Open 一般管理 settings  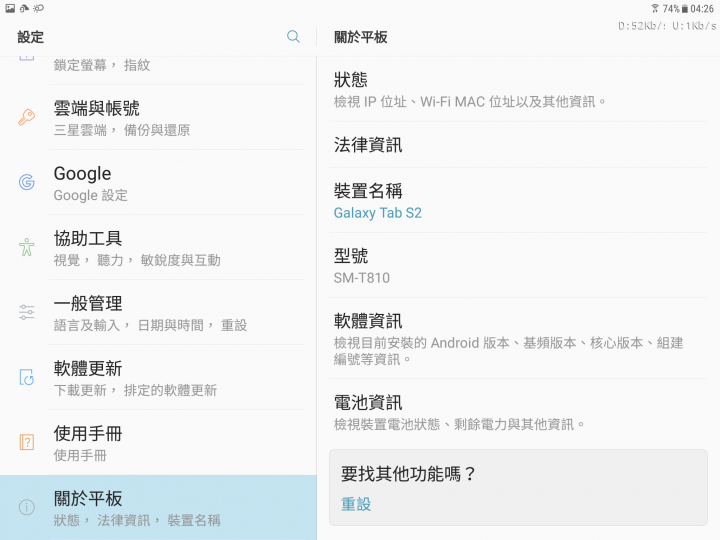pos(158,313)
